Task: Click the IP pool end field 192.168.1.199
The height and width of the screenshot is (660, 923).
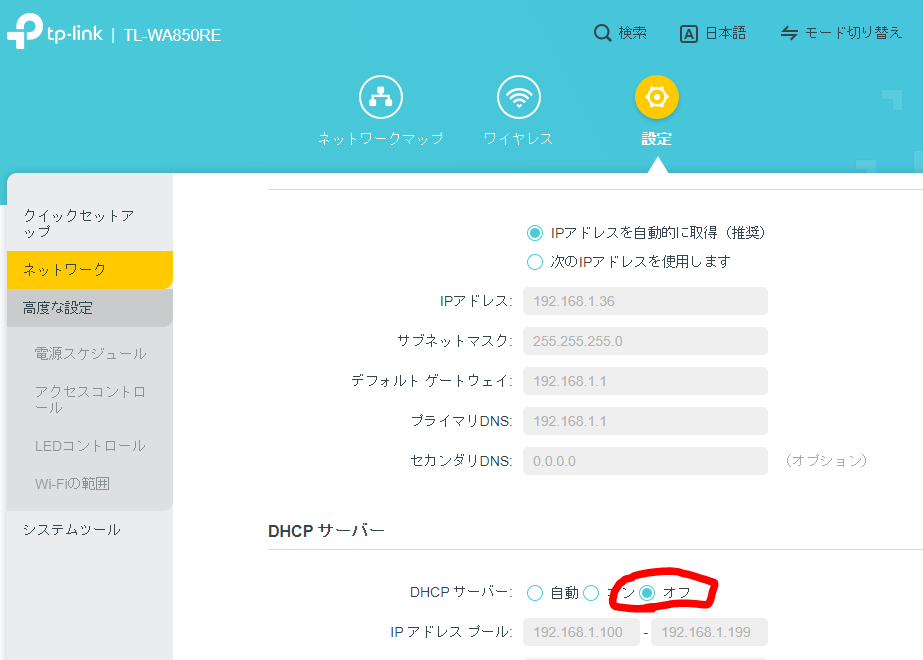Action: [x=709, y=632]
